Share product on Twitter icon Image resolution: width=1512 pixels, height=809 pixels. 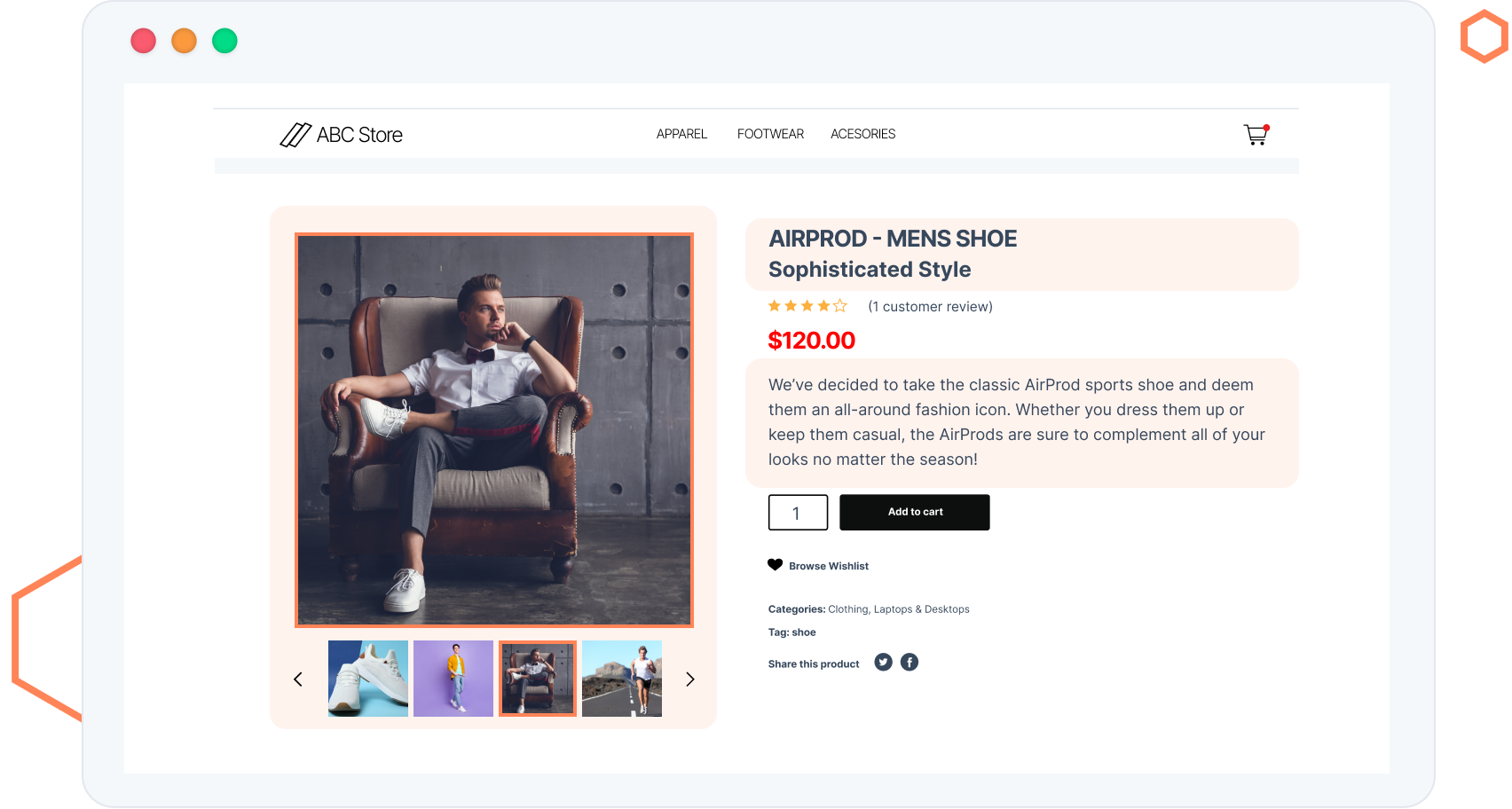click(883, 663)
